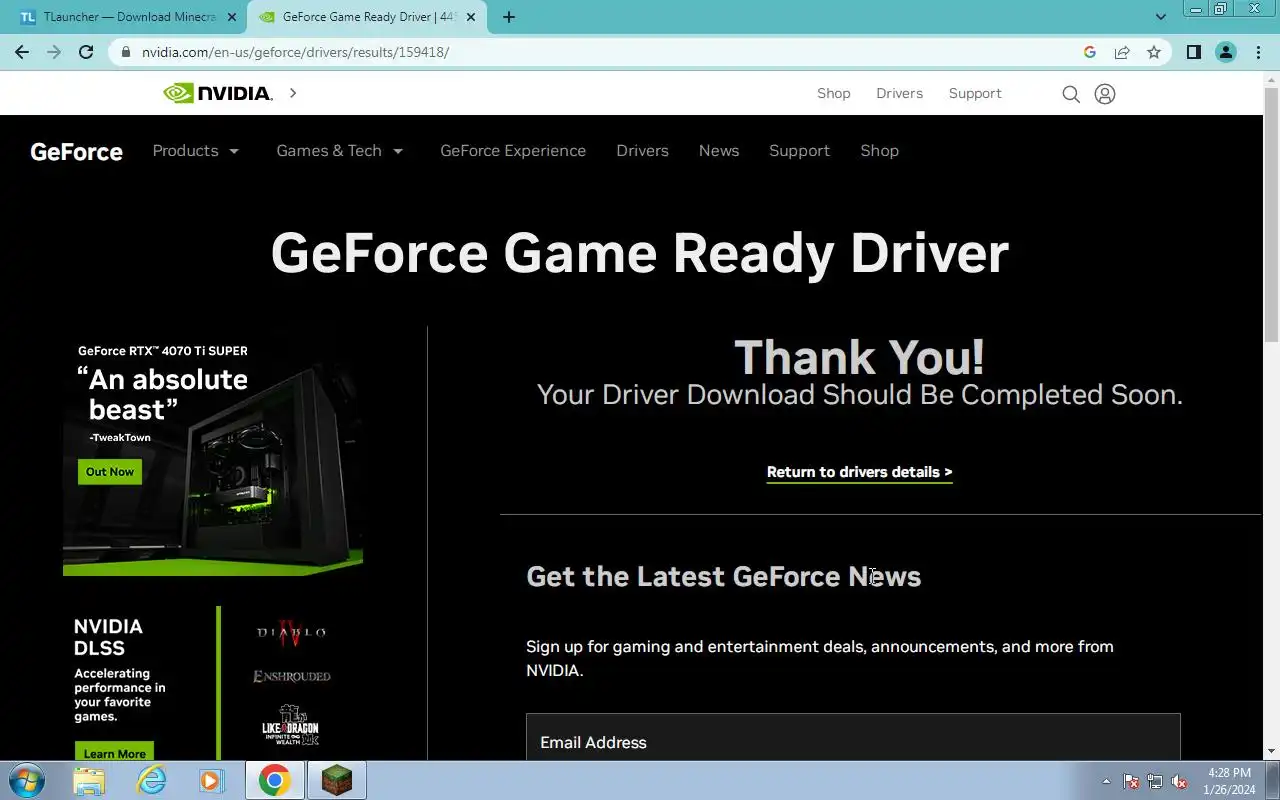Image resolution: width=1280 pixels, height=800 pixels.
Task: Close the GeForce Game Ready Driver tab
Action: pyautogui.click(x=471, y=17)
